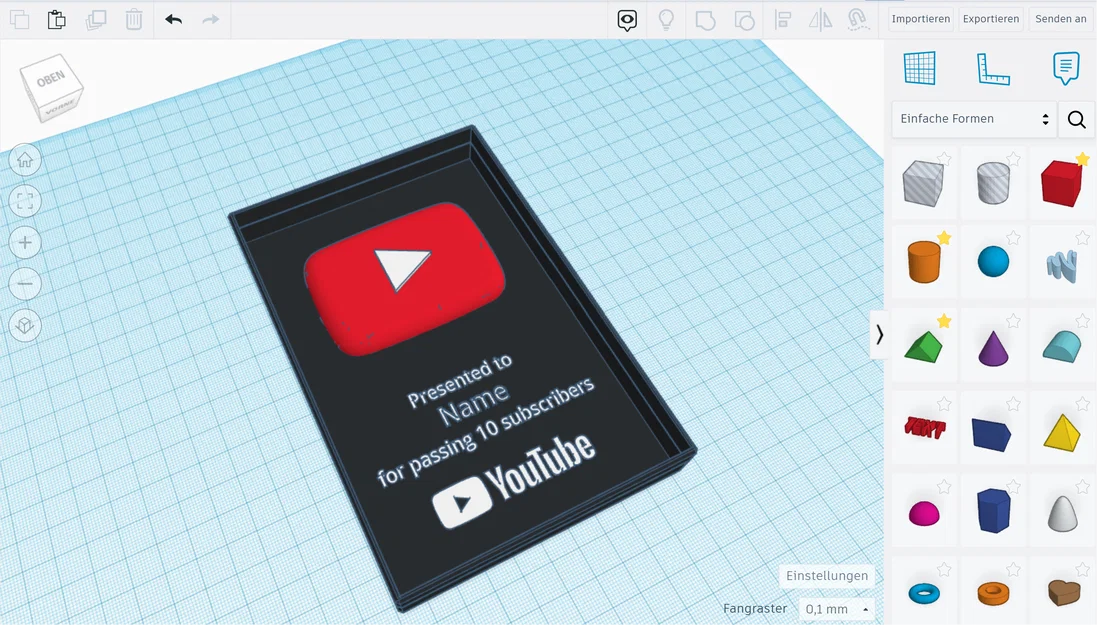The image size is (1097, 625).
Task: Activate the Align tool in the toolbar
Action: (784, 19)
